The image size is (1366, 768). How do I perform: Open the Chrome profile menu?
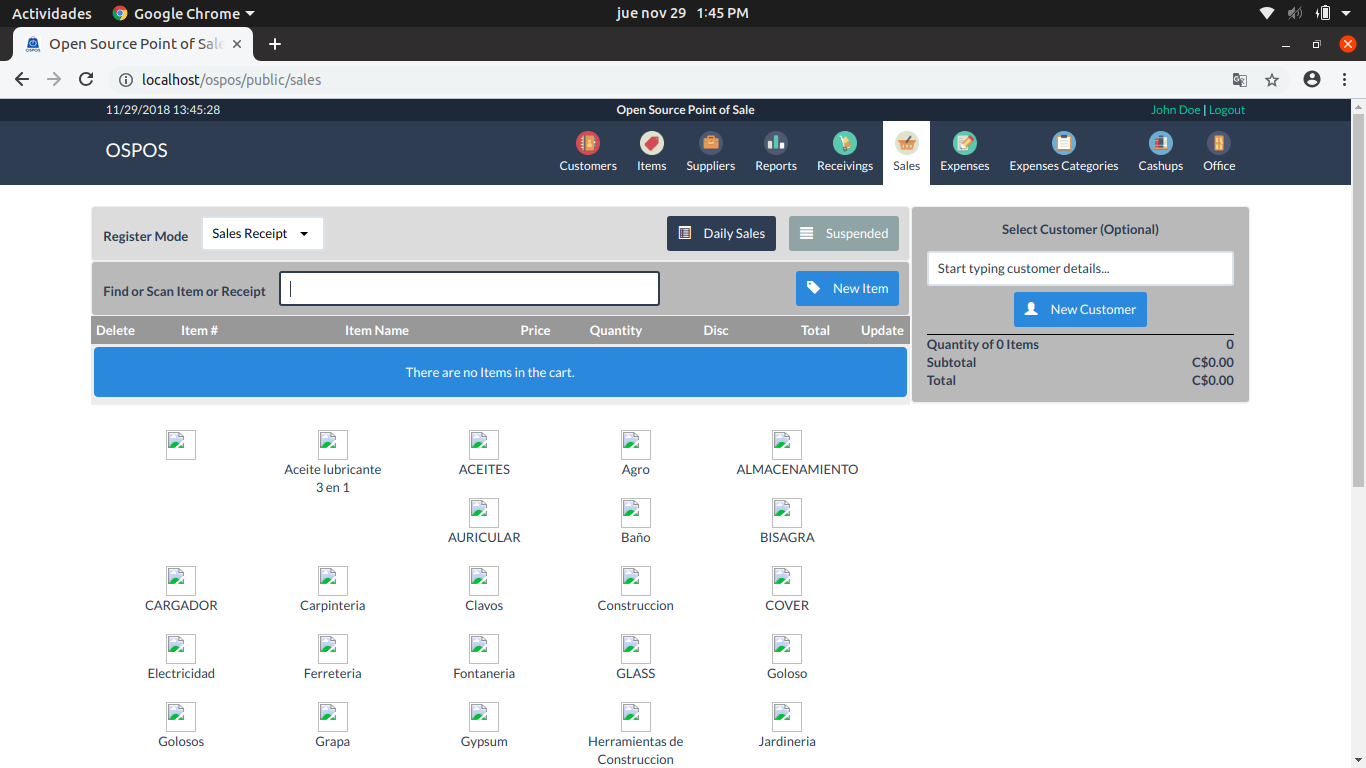point(1311,79)
